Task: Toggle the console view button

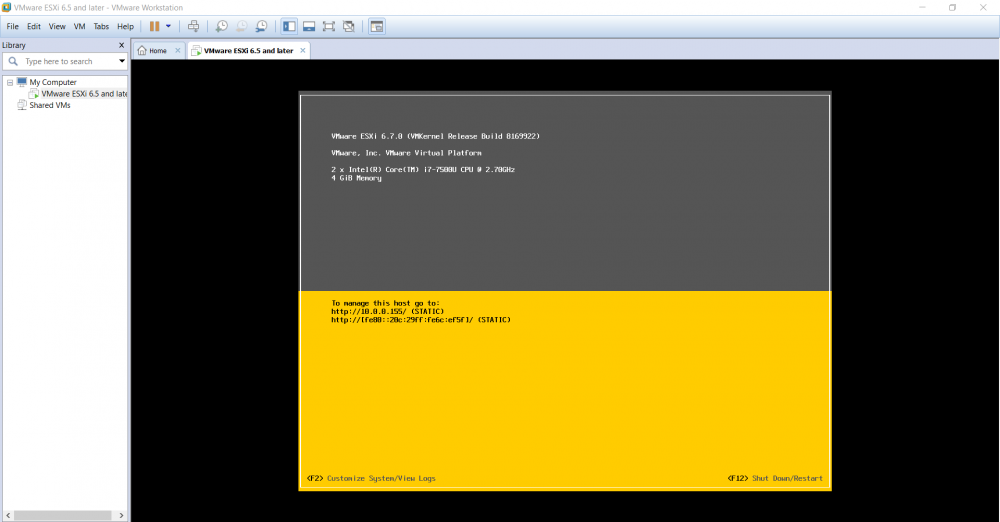Action: coord(377,26)
